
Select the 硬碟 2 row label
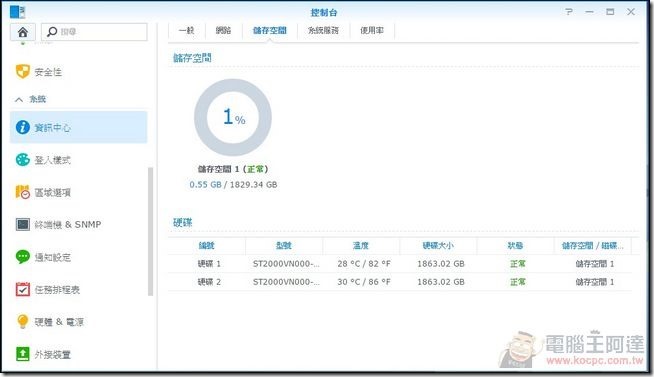click(x=209, y=282)
